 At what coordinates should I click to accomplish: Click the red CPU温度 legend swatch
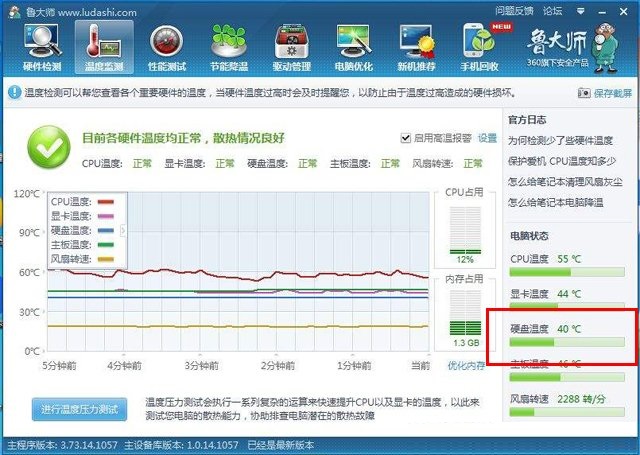coord(106,202)
